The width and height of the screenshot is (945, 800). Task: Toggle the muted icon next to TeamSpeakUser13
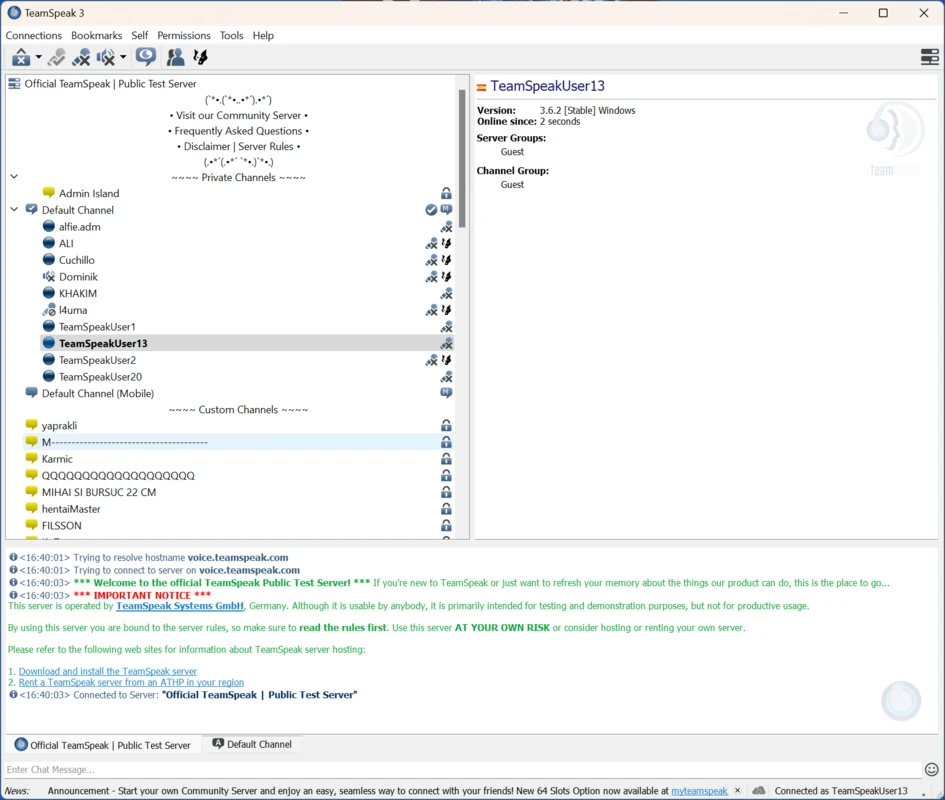(x=446, y=343)
